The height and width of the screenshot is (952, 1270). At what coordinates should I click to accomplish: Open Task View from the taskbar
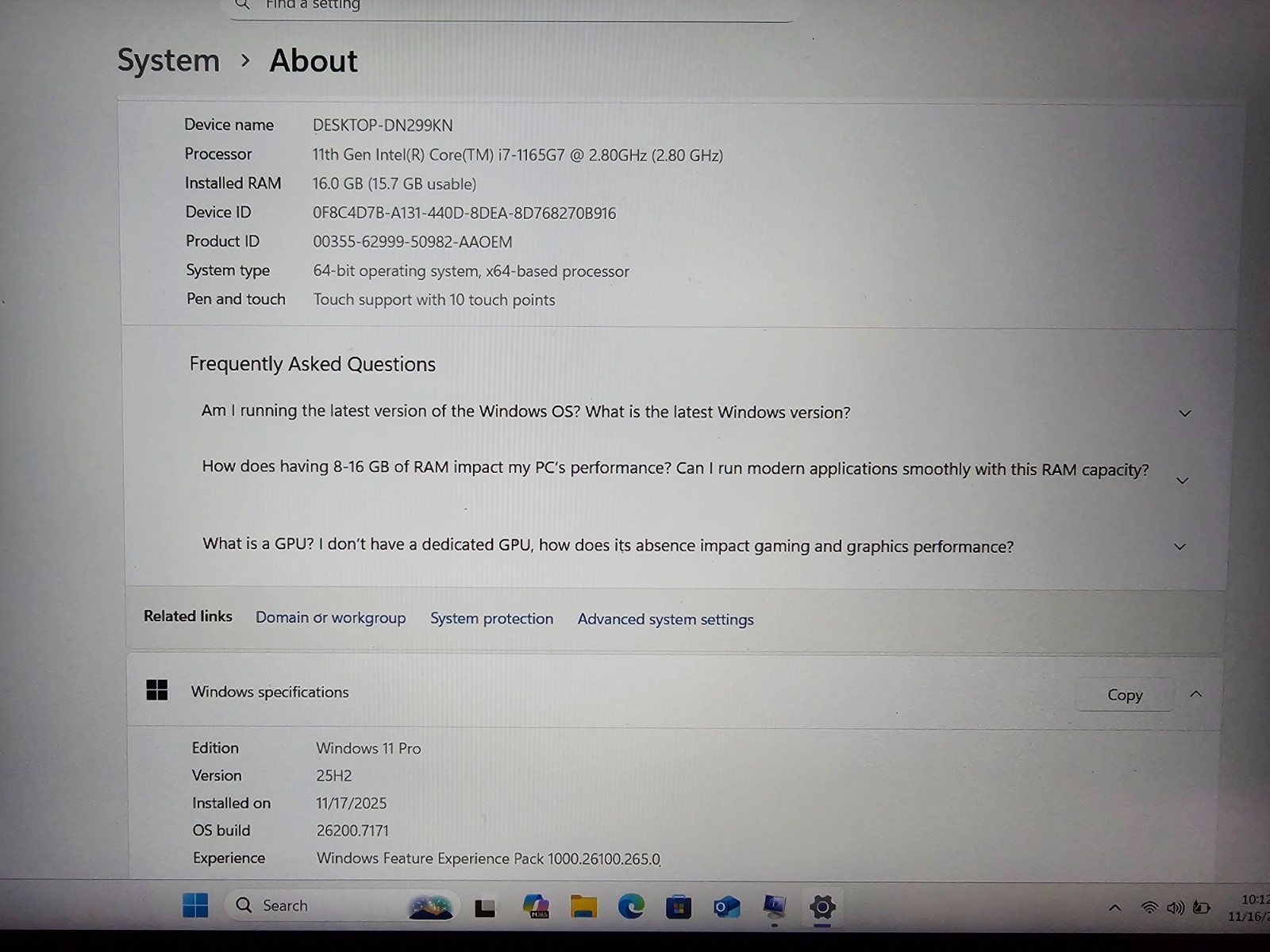click(x=485, y=908)
